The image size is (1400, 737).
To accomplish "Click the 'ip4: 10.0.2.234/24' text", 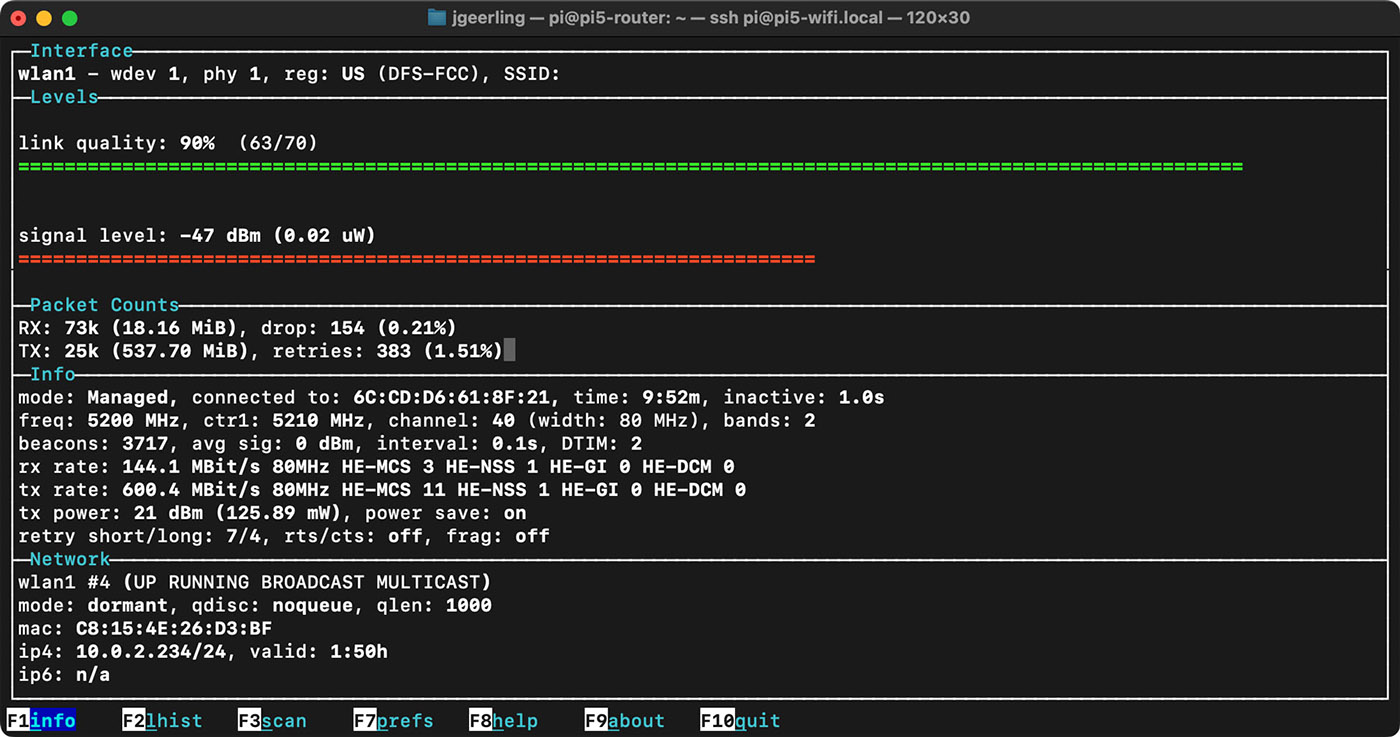I will [x=122, y=651].
